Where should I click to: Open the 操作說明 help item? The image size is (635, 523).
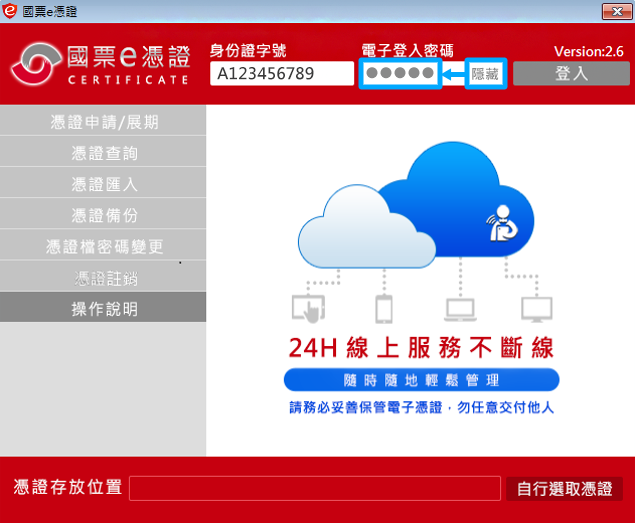pyautogui.click(x=104, y=309)
